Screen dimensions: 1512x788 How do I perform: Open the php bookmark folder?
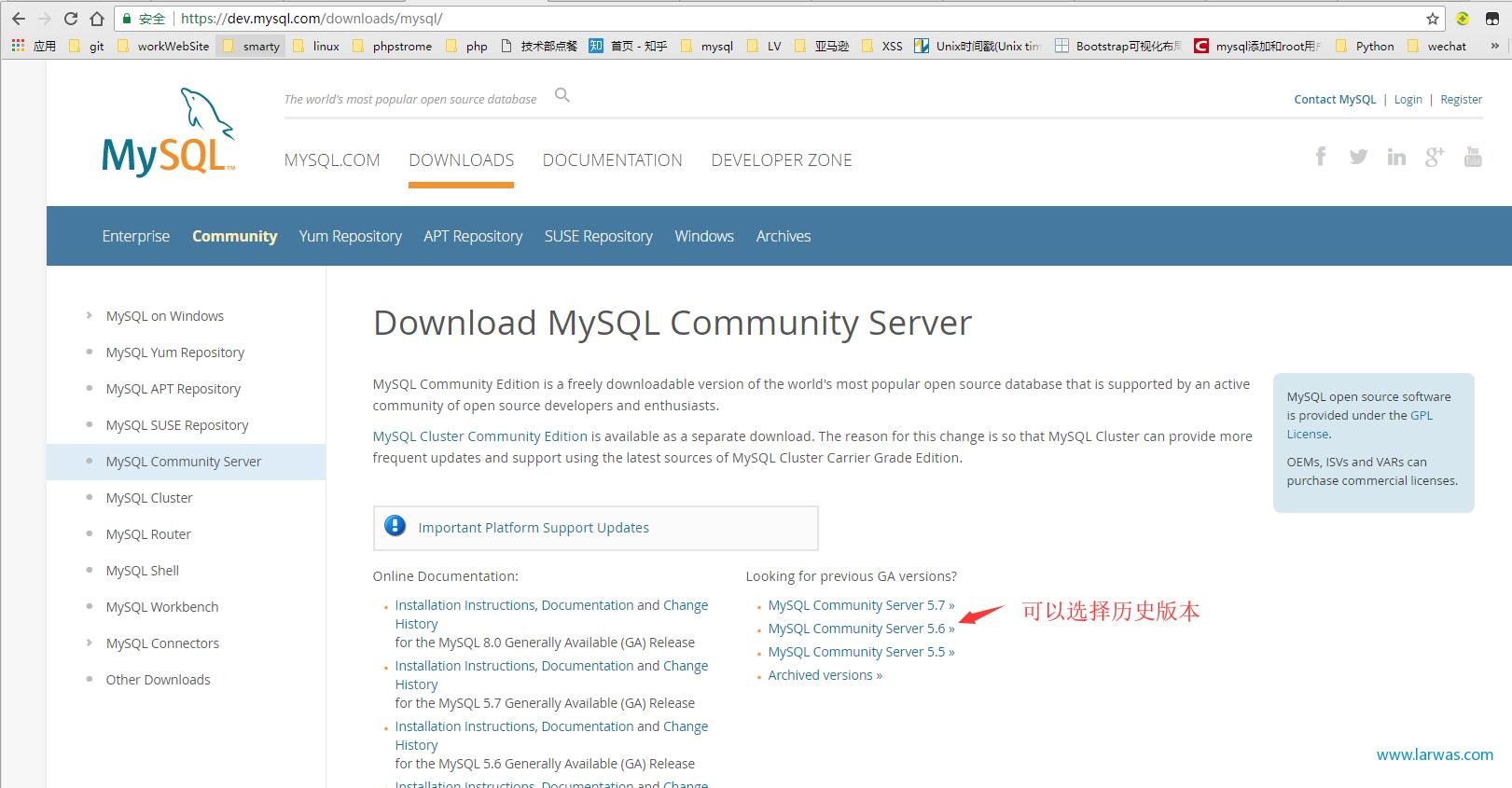[467, 46]
